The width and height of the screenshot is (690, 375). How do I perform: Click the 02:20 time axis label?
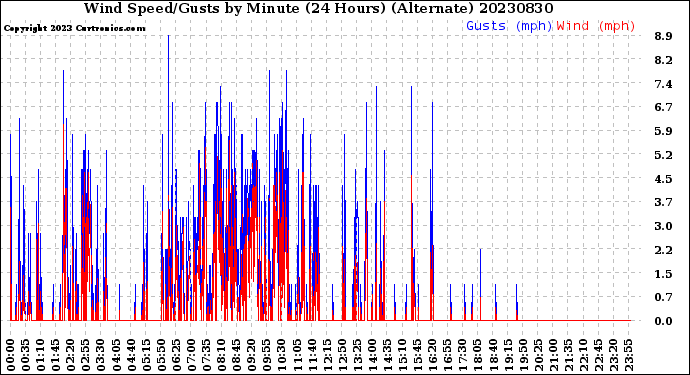[x=71, y=355]
